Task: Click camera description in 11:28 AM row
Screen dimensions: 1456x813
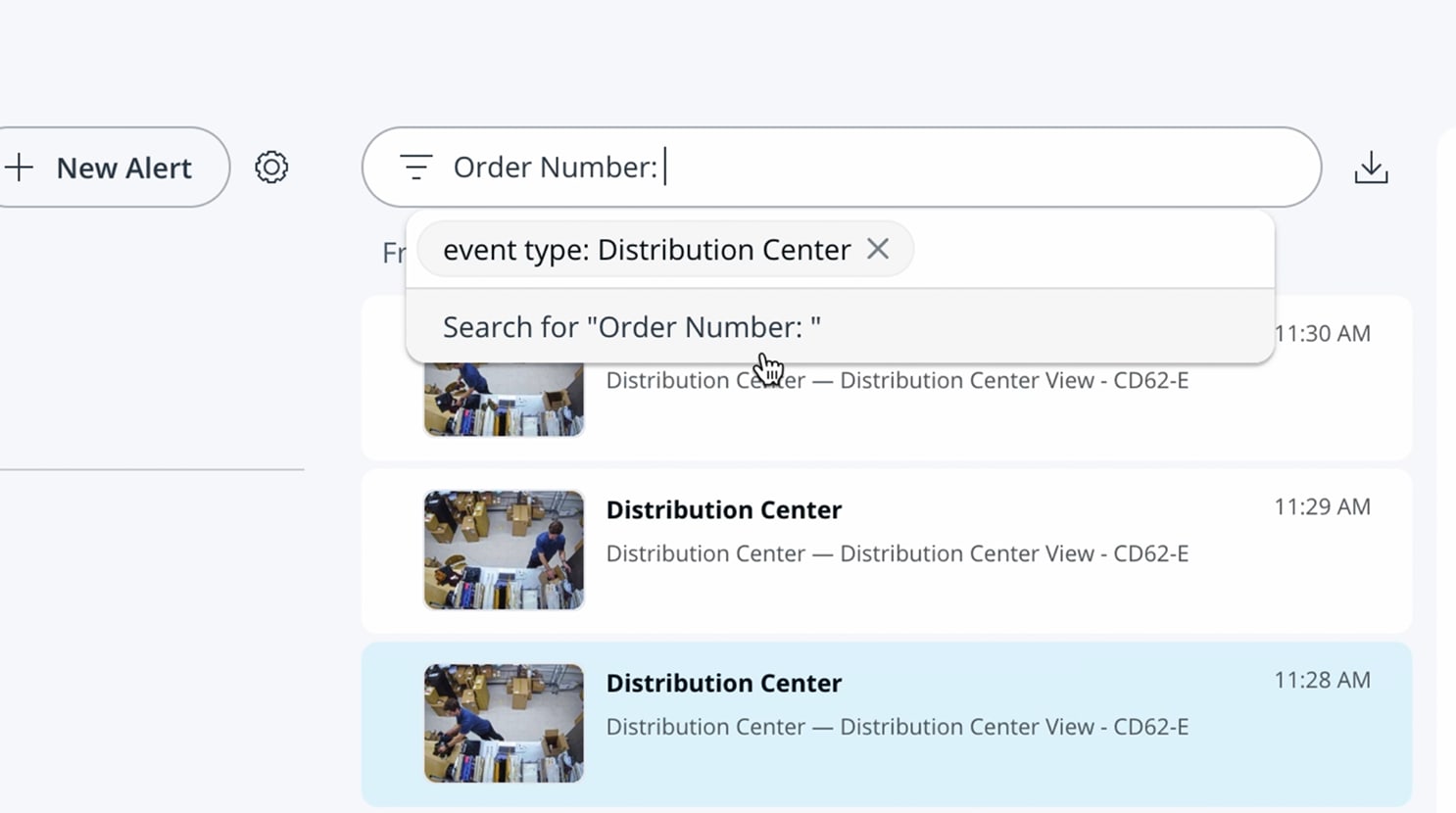Action: pos(897,727)
